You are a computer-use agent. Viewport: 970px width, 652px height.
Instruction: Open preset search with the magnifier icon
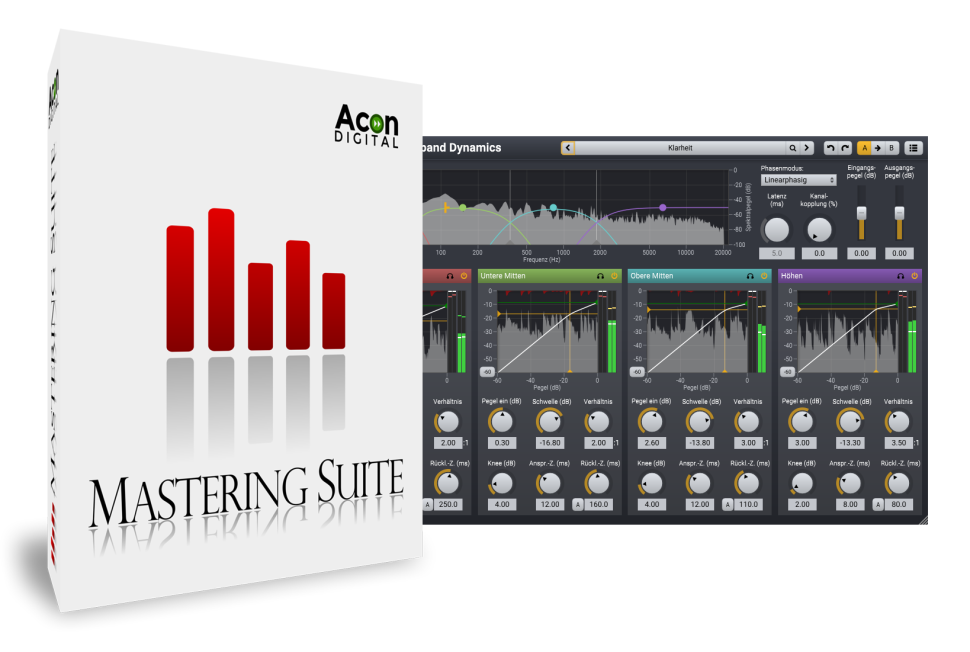[792, 148]
